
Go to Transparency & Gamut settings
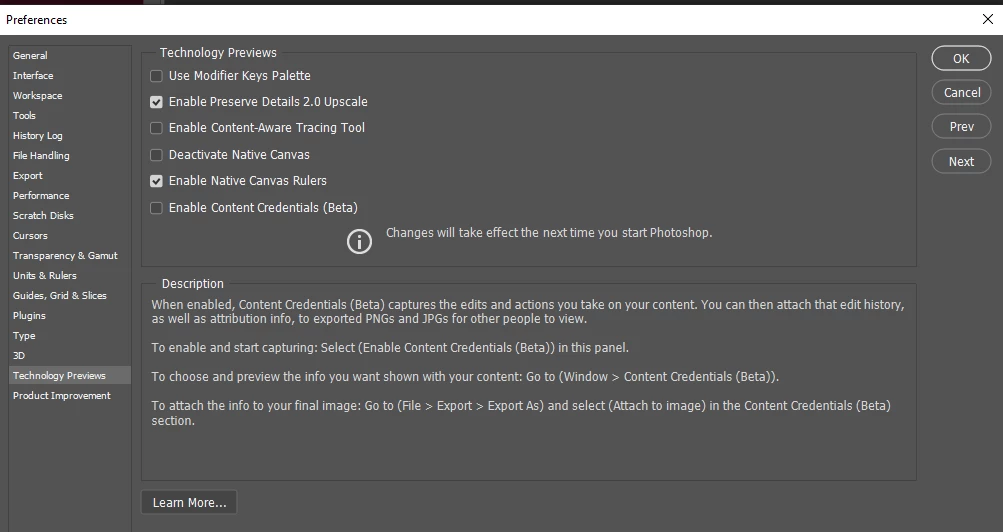click(70, 256)
